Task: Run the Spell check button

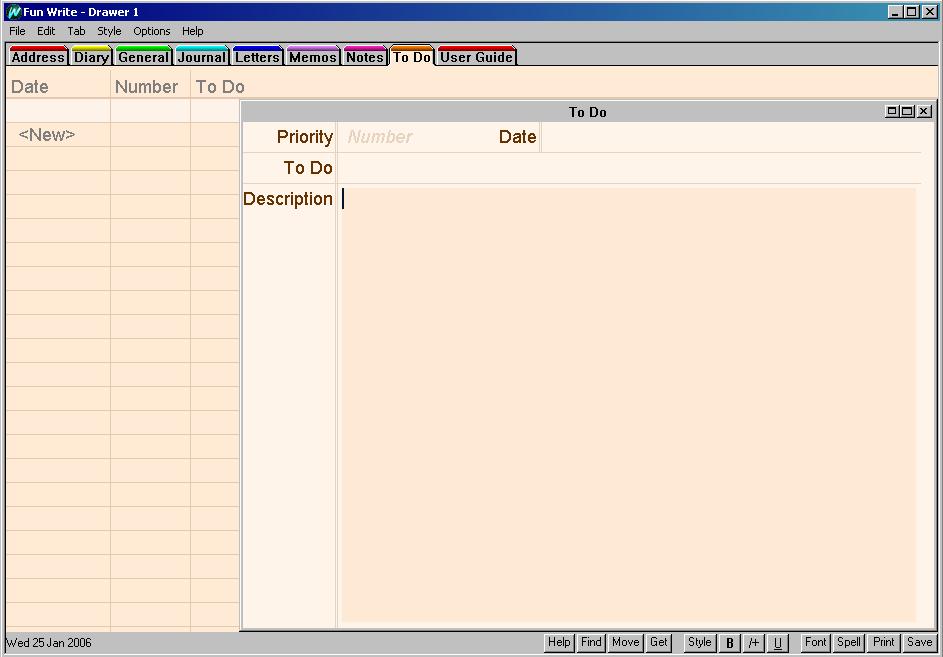Action: 849,643
